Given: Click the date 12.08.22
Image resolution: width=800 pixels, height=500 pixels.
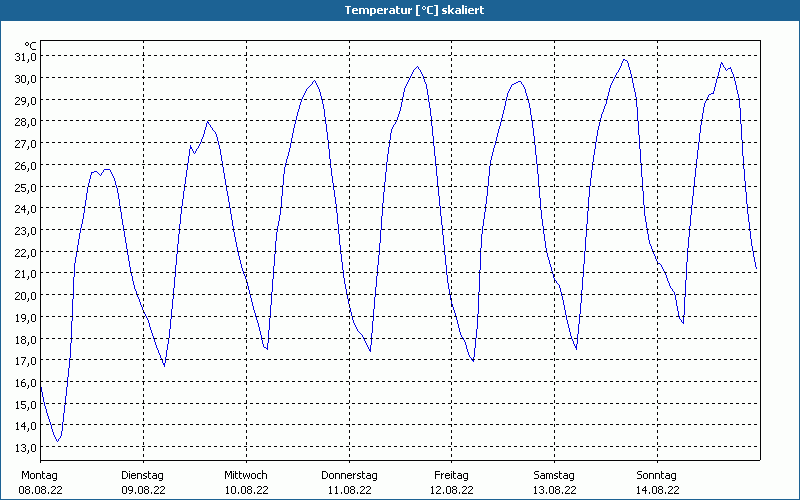Looking at the screenshot, I should [x=452, y=491].
